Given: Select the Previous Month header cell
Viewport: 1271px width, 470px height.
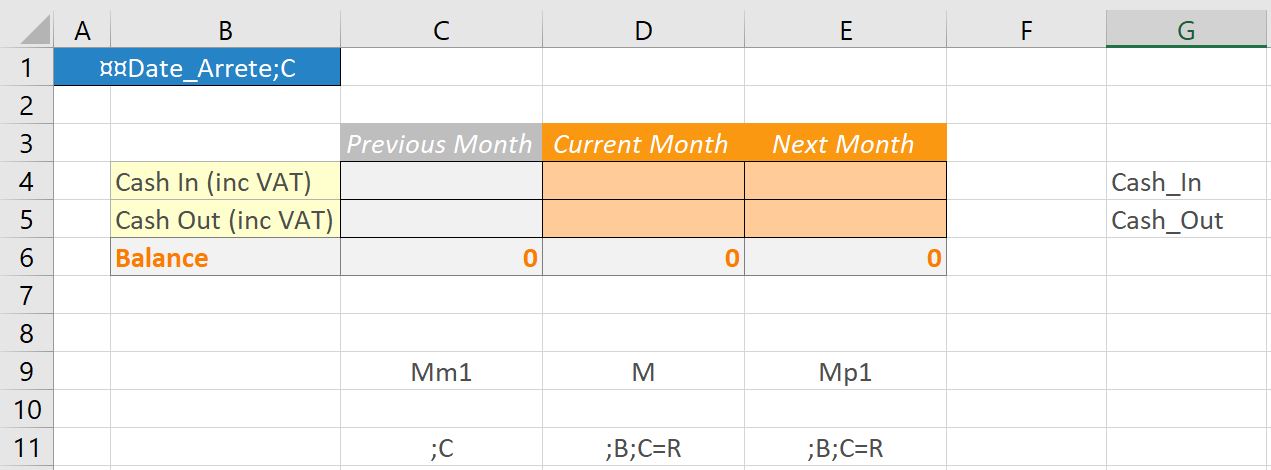Looking at the screenshot, I should tap(441, 143).
